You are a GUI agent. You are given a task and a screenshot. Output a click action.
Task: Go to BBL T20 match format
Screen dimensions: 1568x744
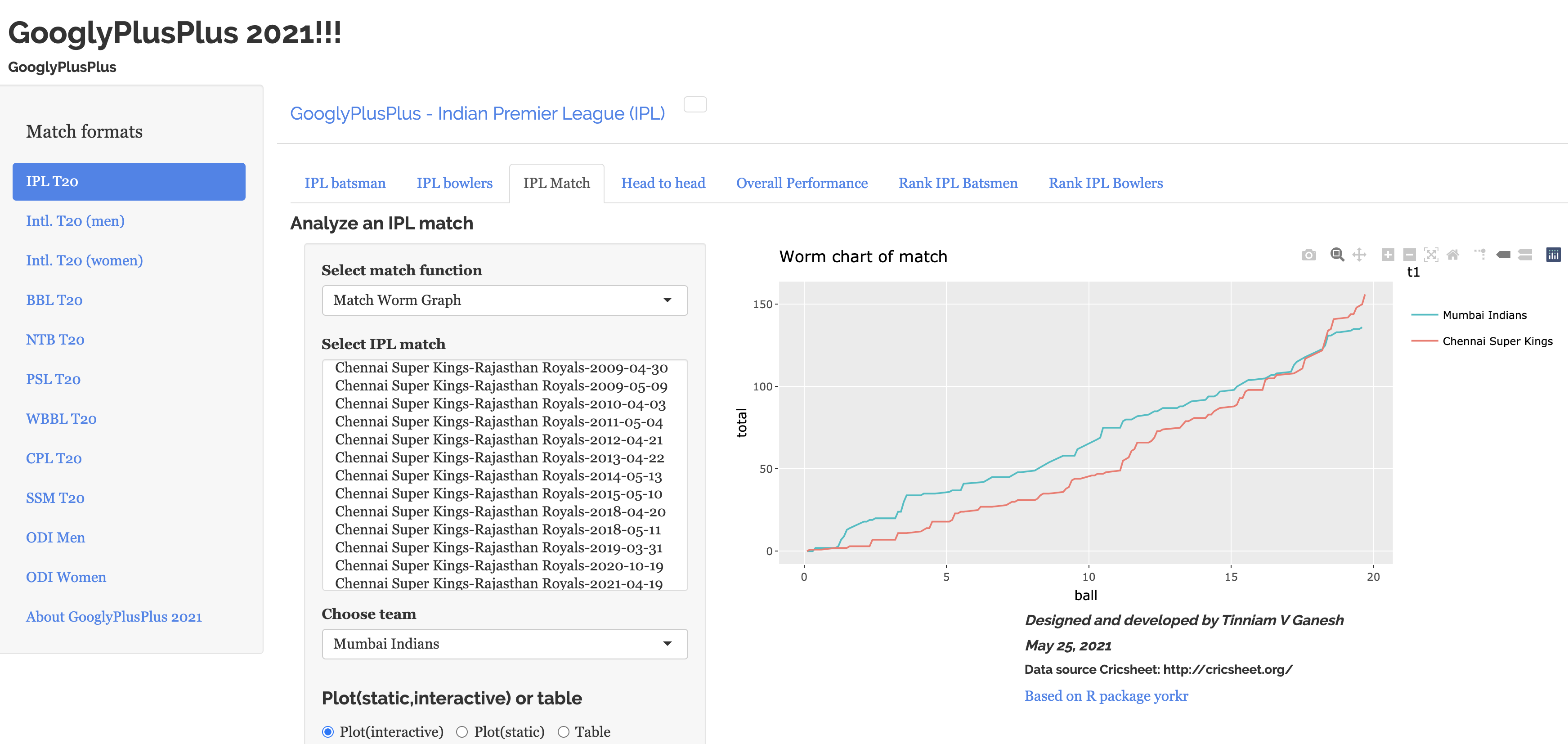pos(54,300)
